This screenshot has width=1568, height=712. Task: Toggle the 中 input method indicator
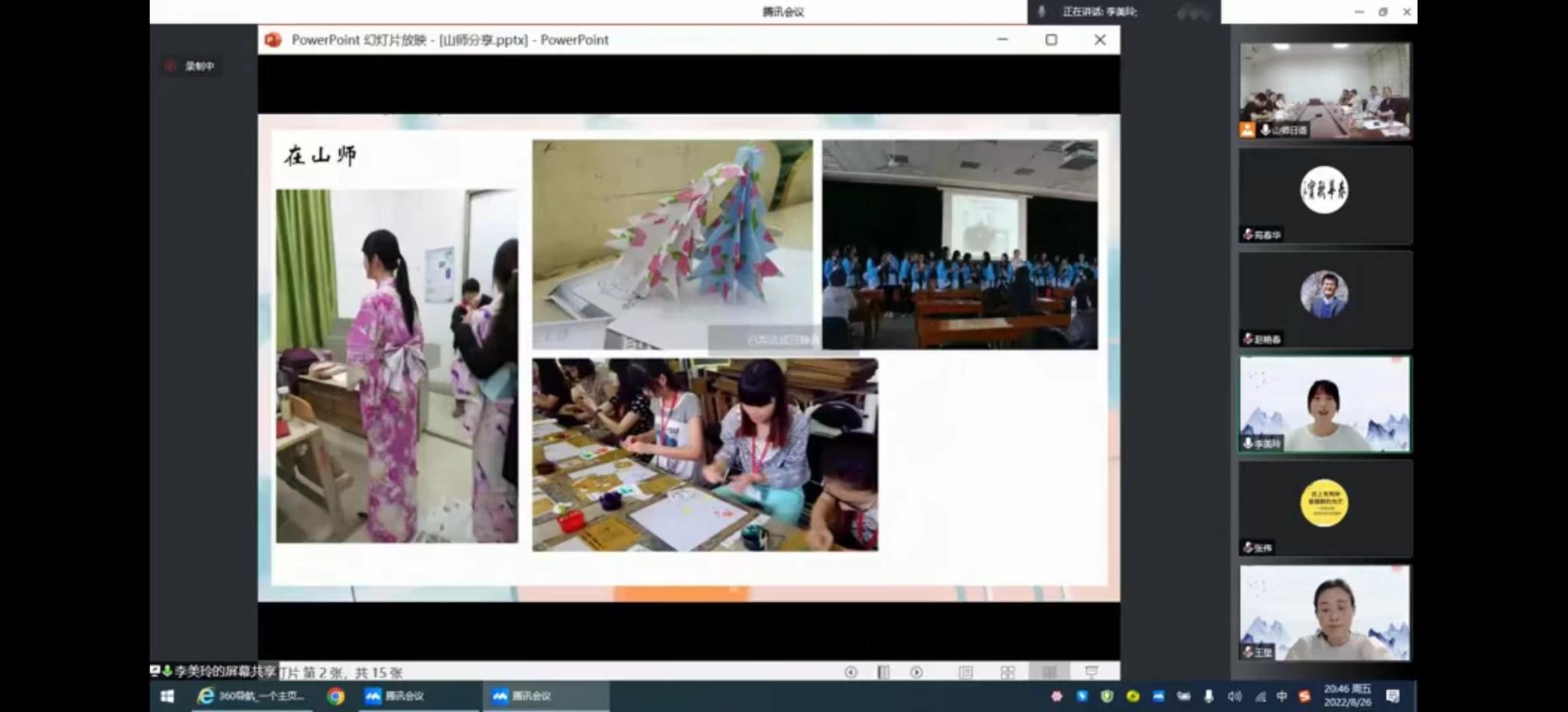point(1282,696)
